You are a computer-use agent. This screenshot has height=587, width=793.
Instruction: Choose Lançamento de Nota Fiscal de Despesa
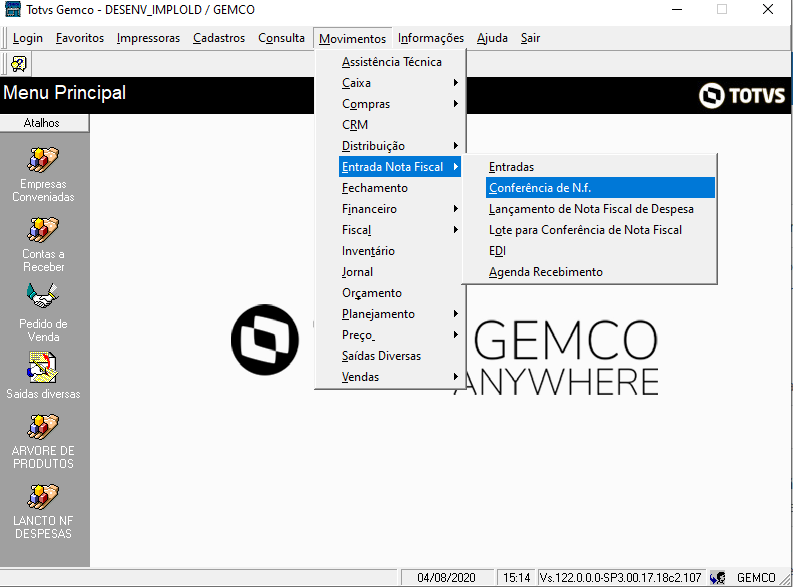[600, 209]
